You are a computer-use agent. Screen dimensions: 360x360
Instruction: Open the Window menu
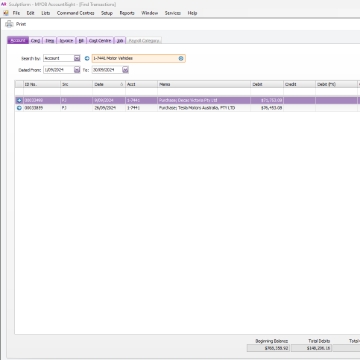pos(150,13)
